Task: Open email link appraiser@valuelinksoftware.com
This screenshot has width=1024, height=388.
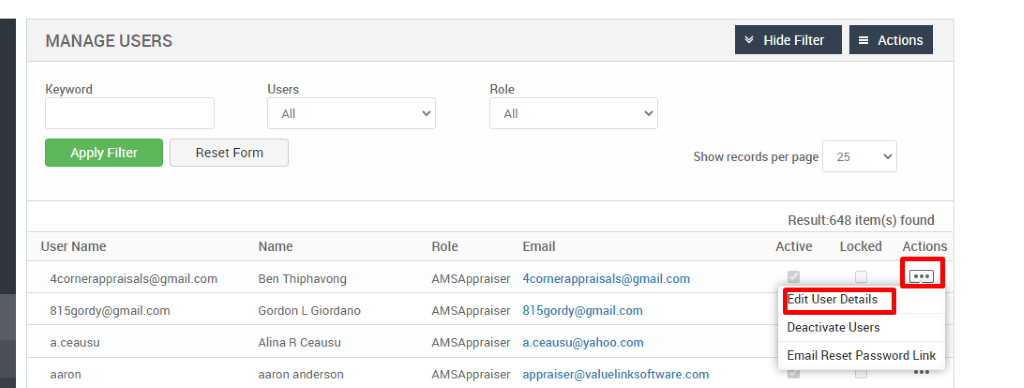Action: tap(616, 374)
